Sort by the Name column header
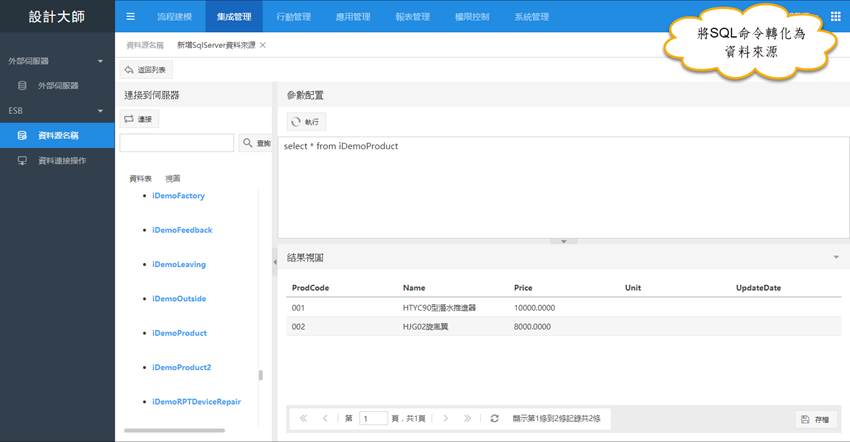850x442 pixels. (414, 288)
